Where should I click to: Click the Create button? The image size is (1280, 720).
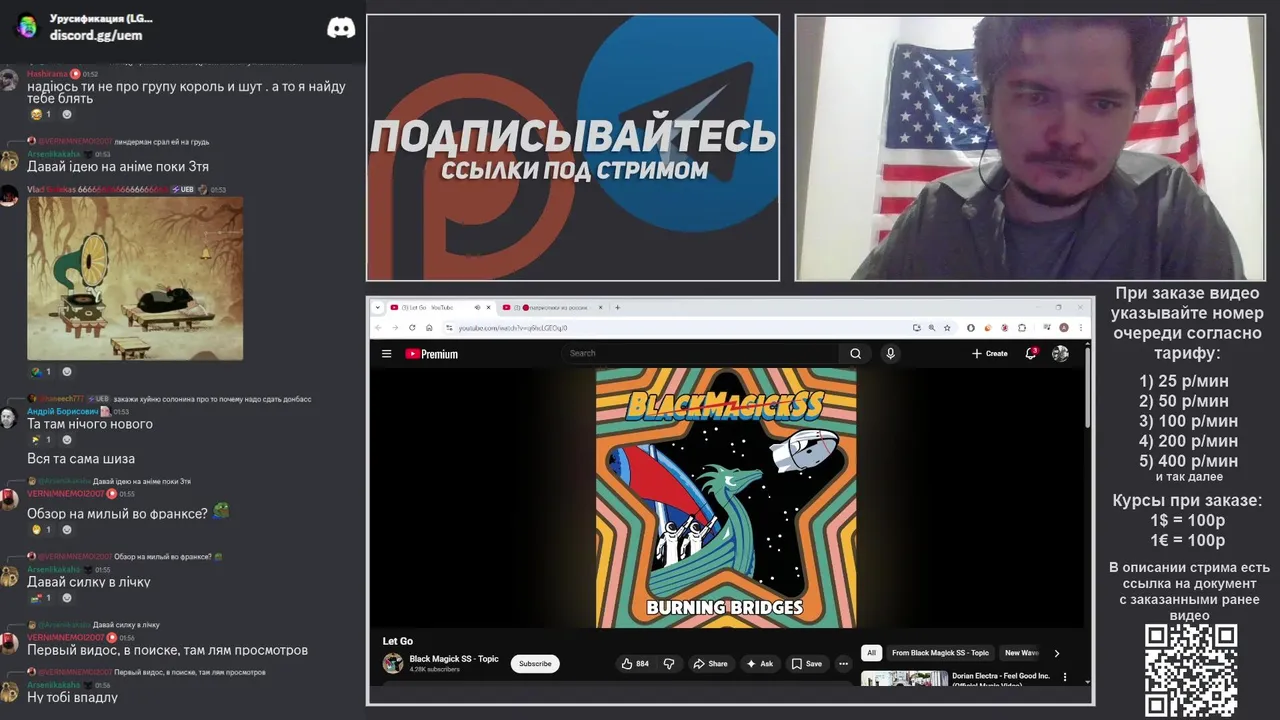(x=990, y=353)
